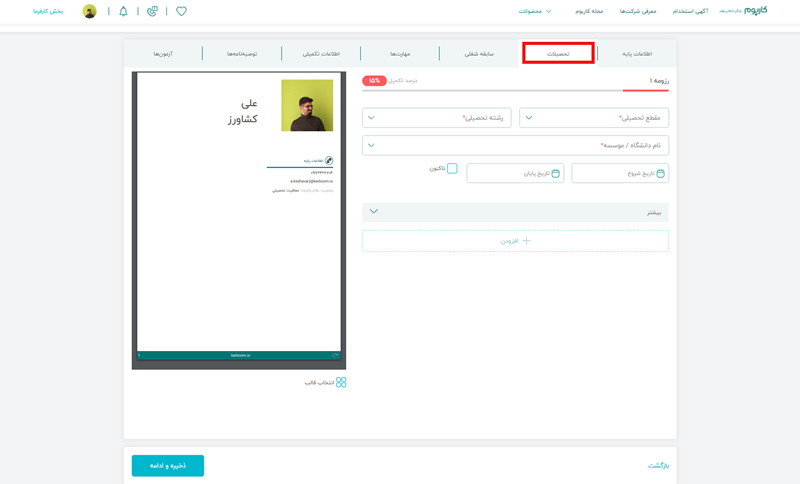The height and width of the screenshot is (484, 800).
Task: Click the start date calendar icon
Action: pos(660,173)
